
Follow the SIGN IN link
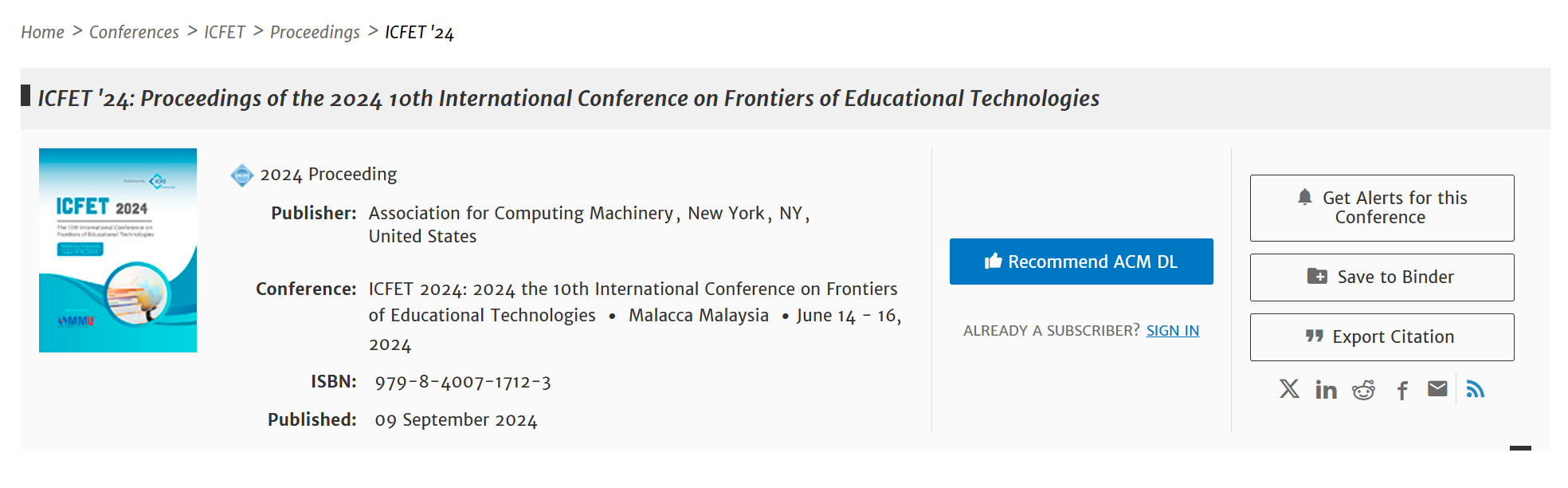tap(1173, 331)
